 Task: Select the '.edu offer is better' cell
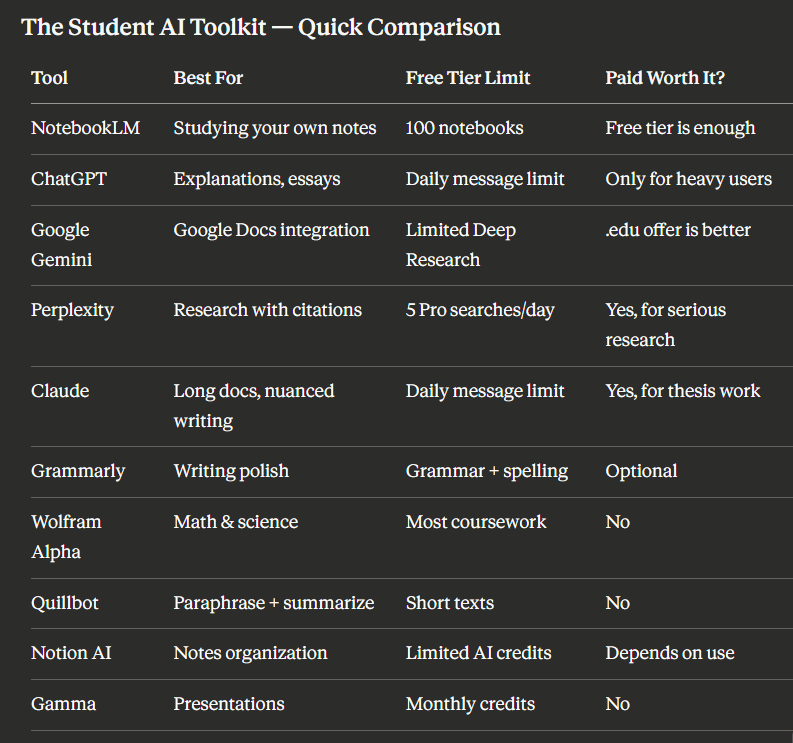coord(678,230)
